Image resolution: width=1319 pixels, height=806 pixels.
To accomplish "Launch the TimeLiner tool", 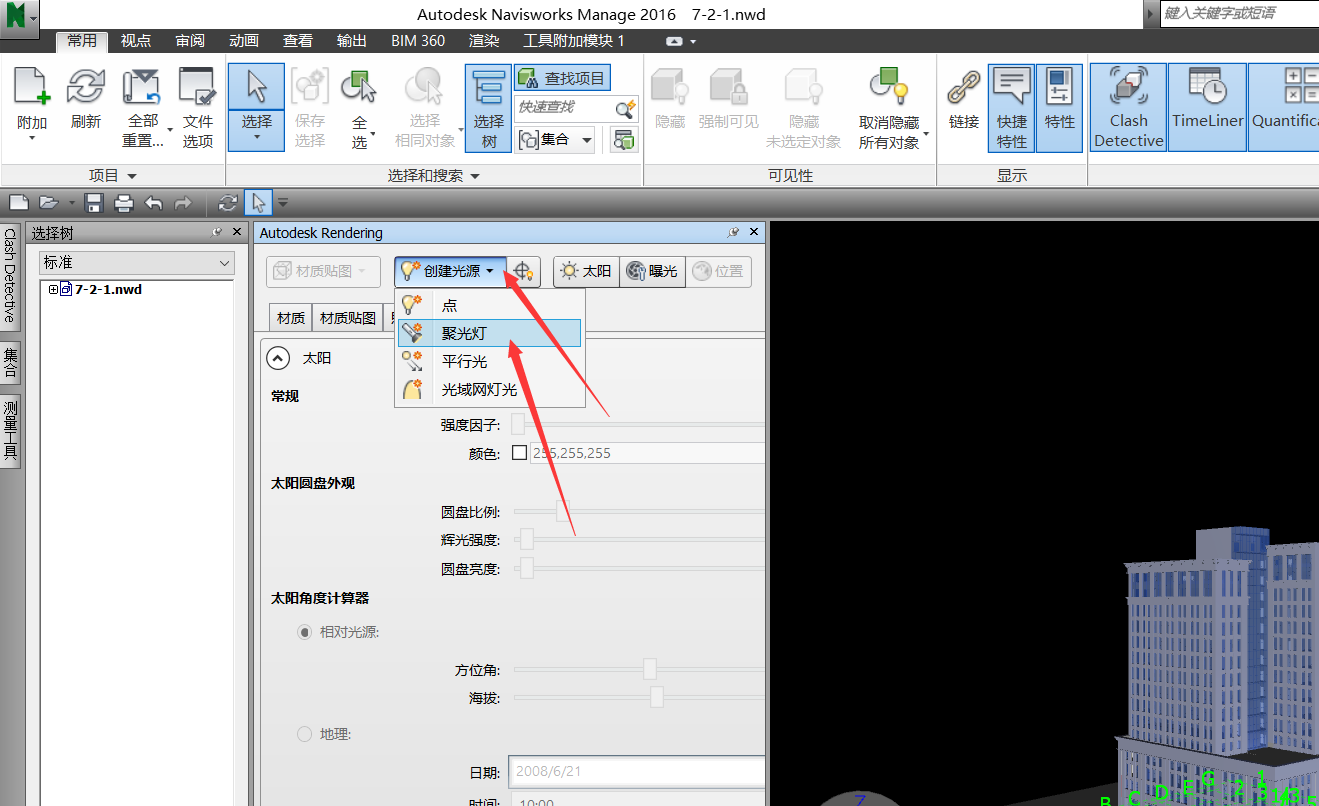I will [1207, 107].
